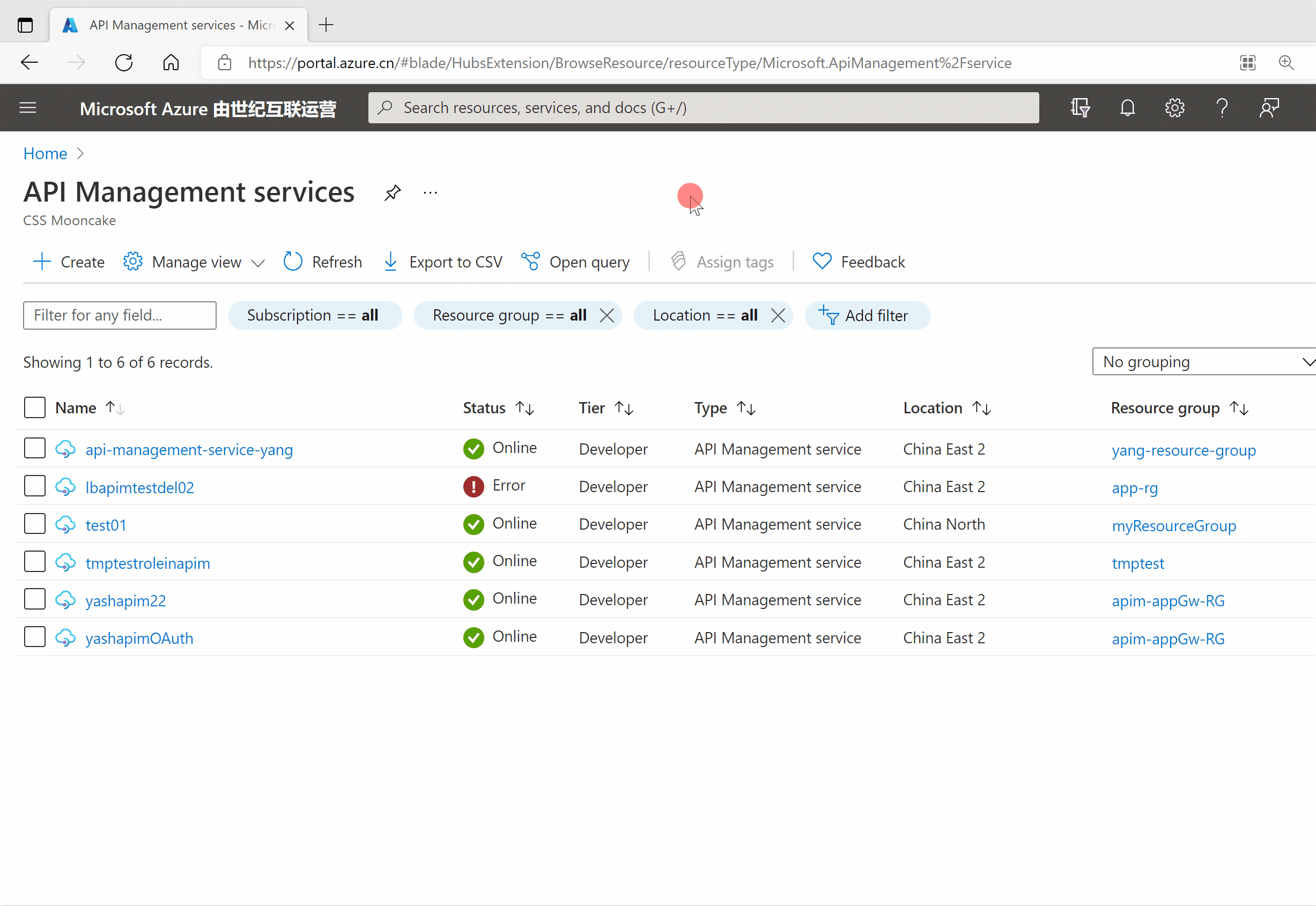Viewport: 1316px width, 906px height.
Task: Pin API Management services to dashboard
Action: pos(393,193)
